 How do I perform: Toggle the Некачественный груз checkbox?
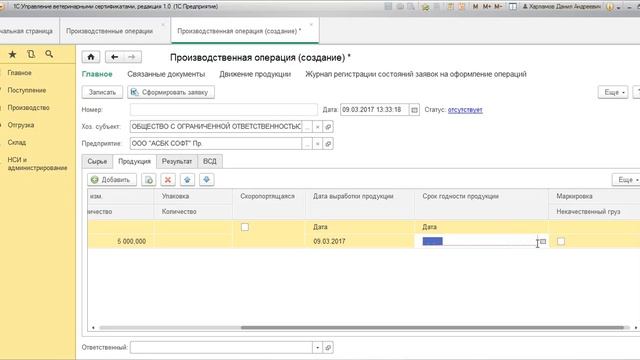(x=561, y=242)
